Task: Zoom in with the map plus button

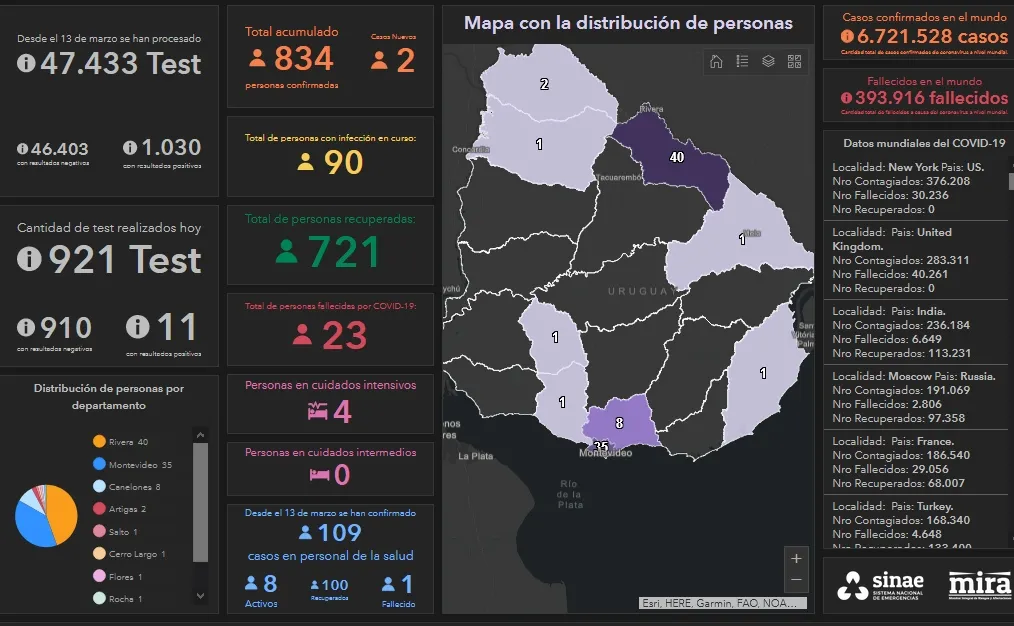Action: (796, 558)
